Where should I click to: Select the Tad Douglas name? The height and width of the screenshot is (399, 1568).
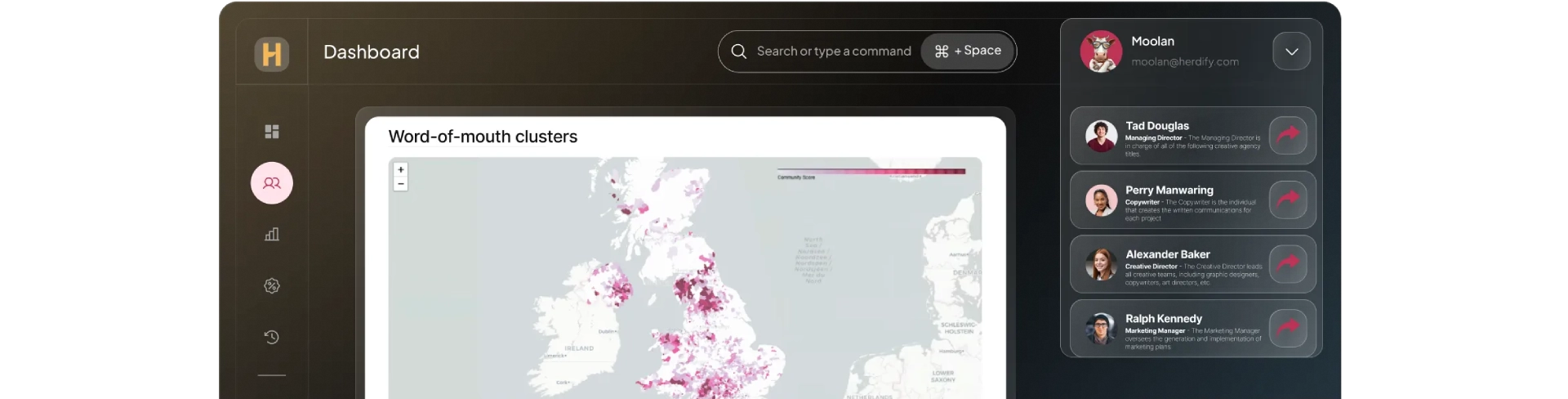point(1157,126)
